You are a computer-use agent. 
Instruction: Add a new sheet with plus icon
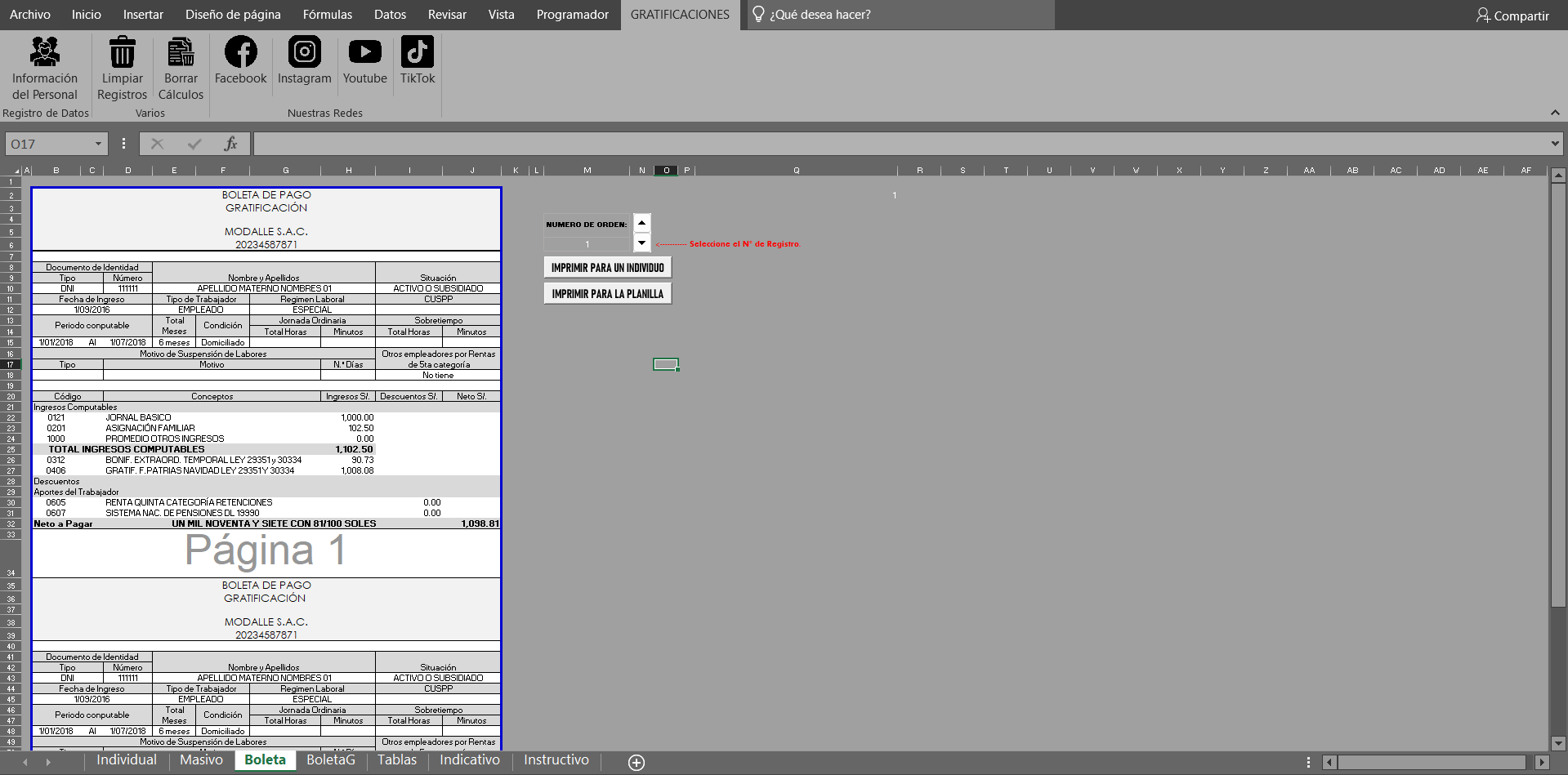tap(637, 762)
